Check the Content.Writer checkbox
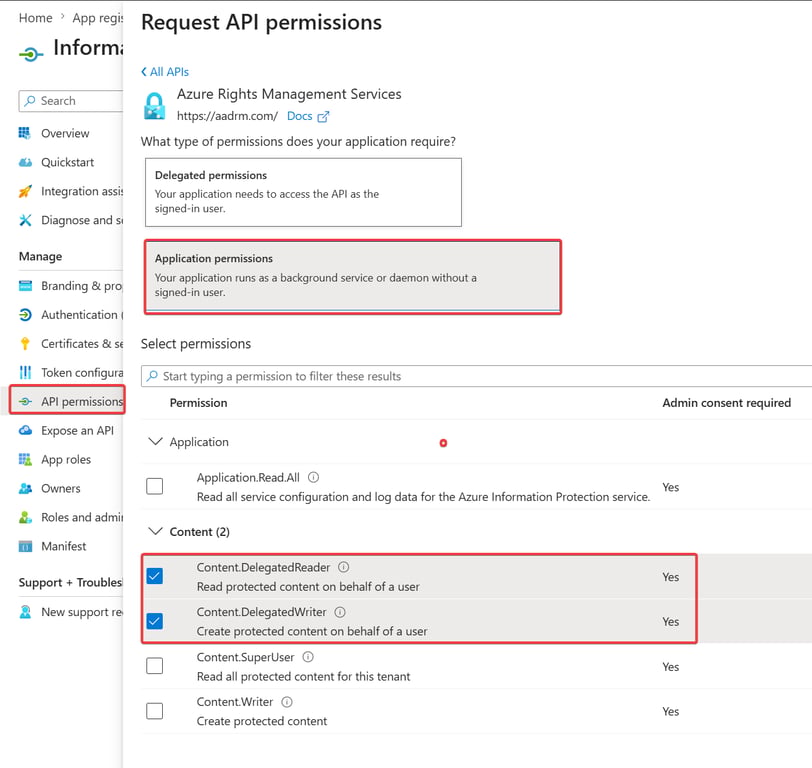The width and height of the screenshot is (812, 768). tap(154, 711)
